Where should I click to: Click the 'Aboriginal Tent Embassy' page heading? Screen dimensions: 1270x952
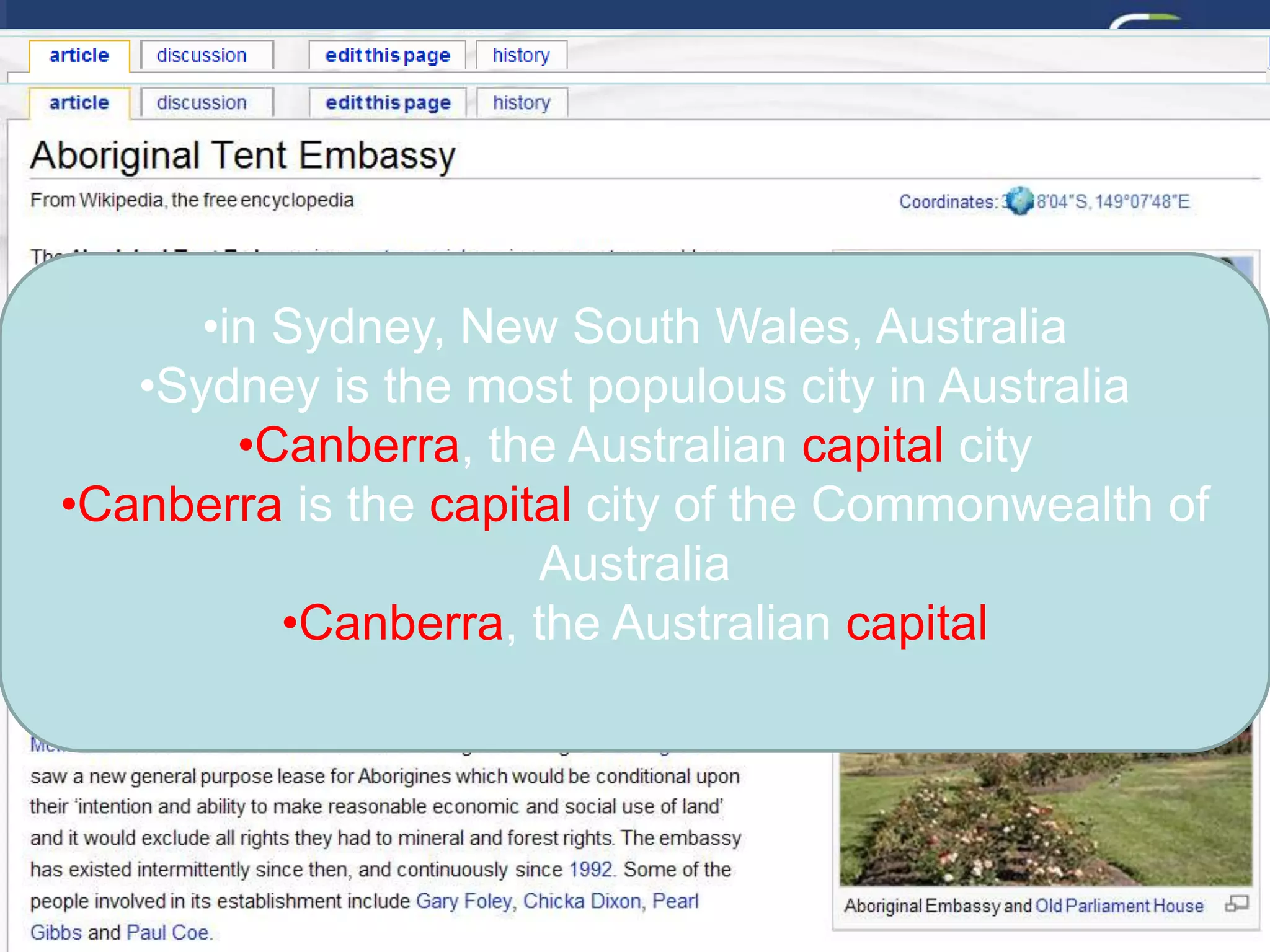coord(243,155)
